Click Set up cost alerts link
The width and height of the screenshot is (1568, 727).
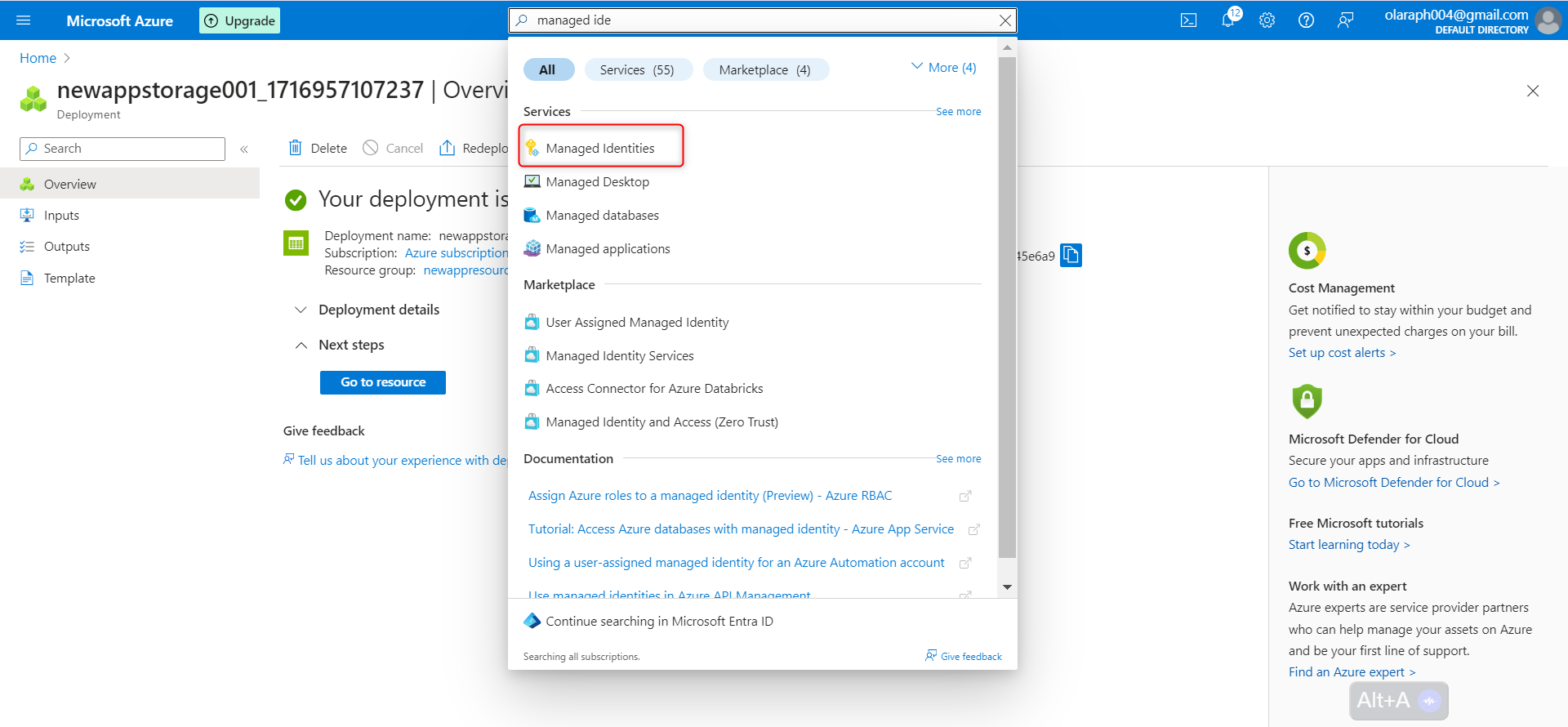(1343, 353)
